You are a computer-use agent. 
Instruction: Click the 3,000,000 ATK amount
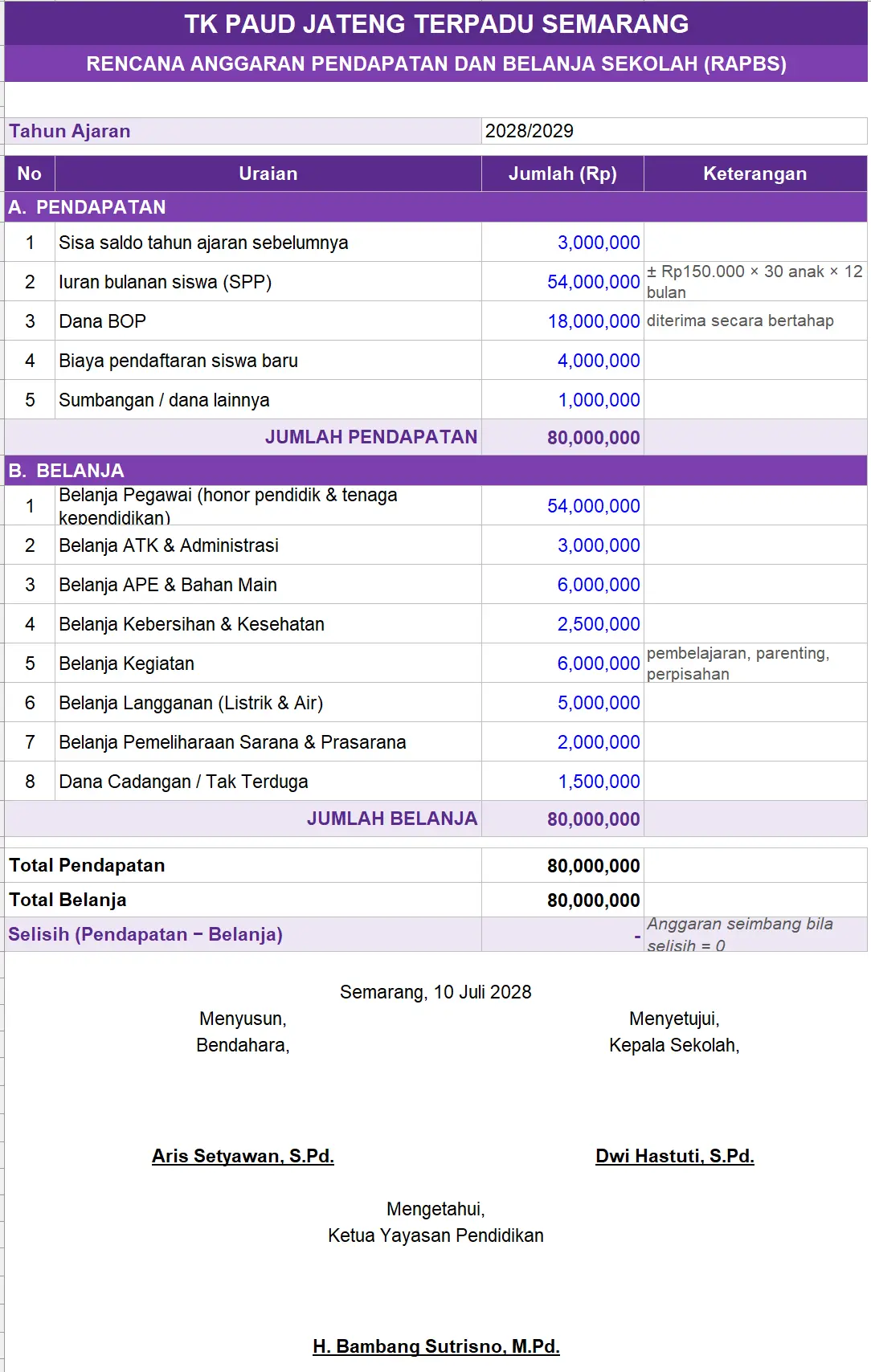(x=562, y=545)
